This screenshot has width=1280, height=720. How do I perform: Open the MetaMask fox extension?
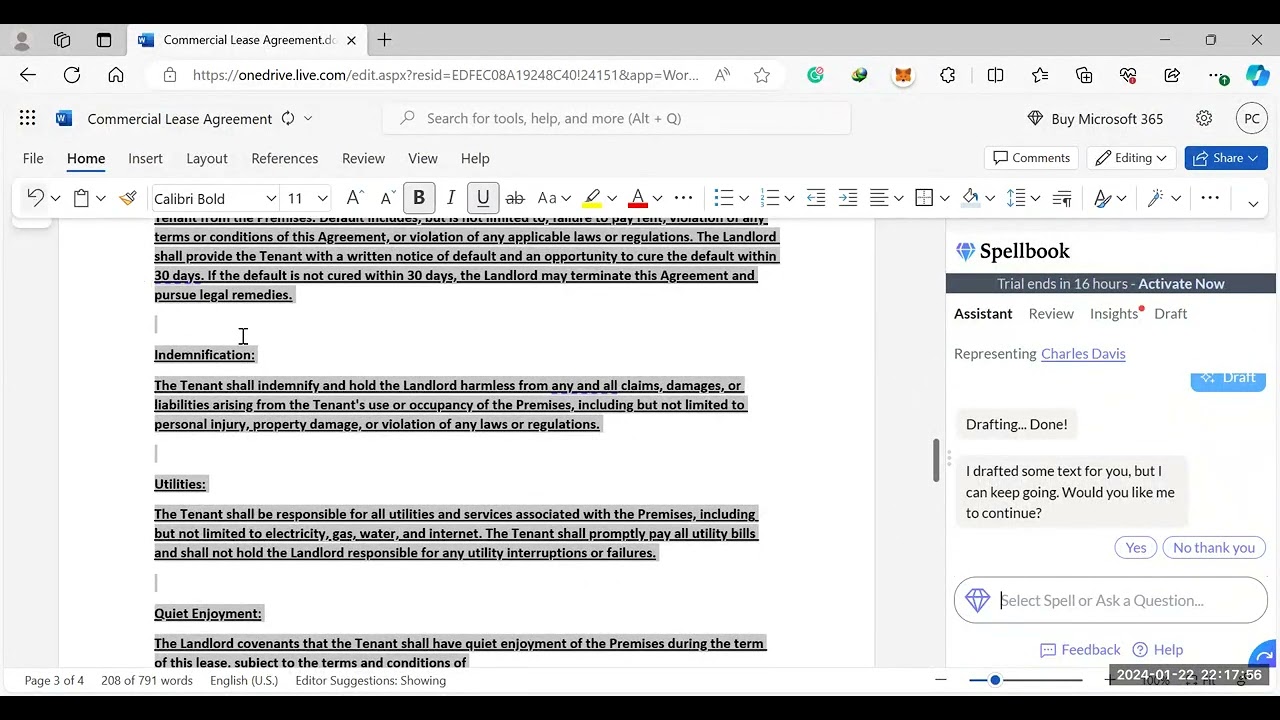(x=903, y=75)
